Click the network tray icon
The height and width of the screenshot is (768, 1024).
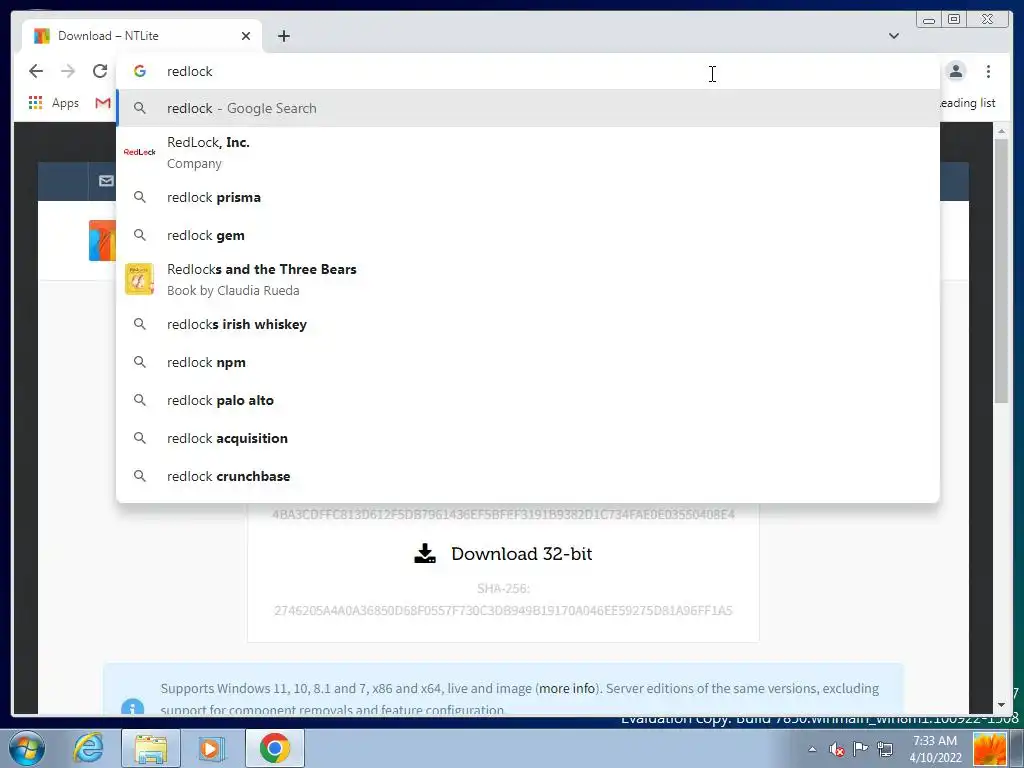click(885, 749)
